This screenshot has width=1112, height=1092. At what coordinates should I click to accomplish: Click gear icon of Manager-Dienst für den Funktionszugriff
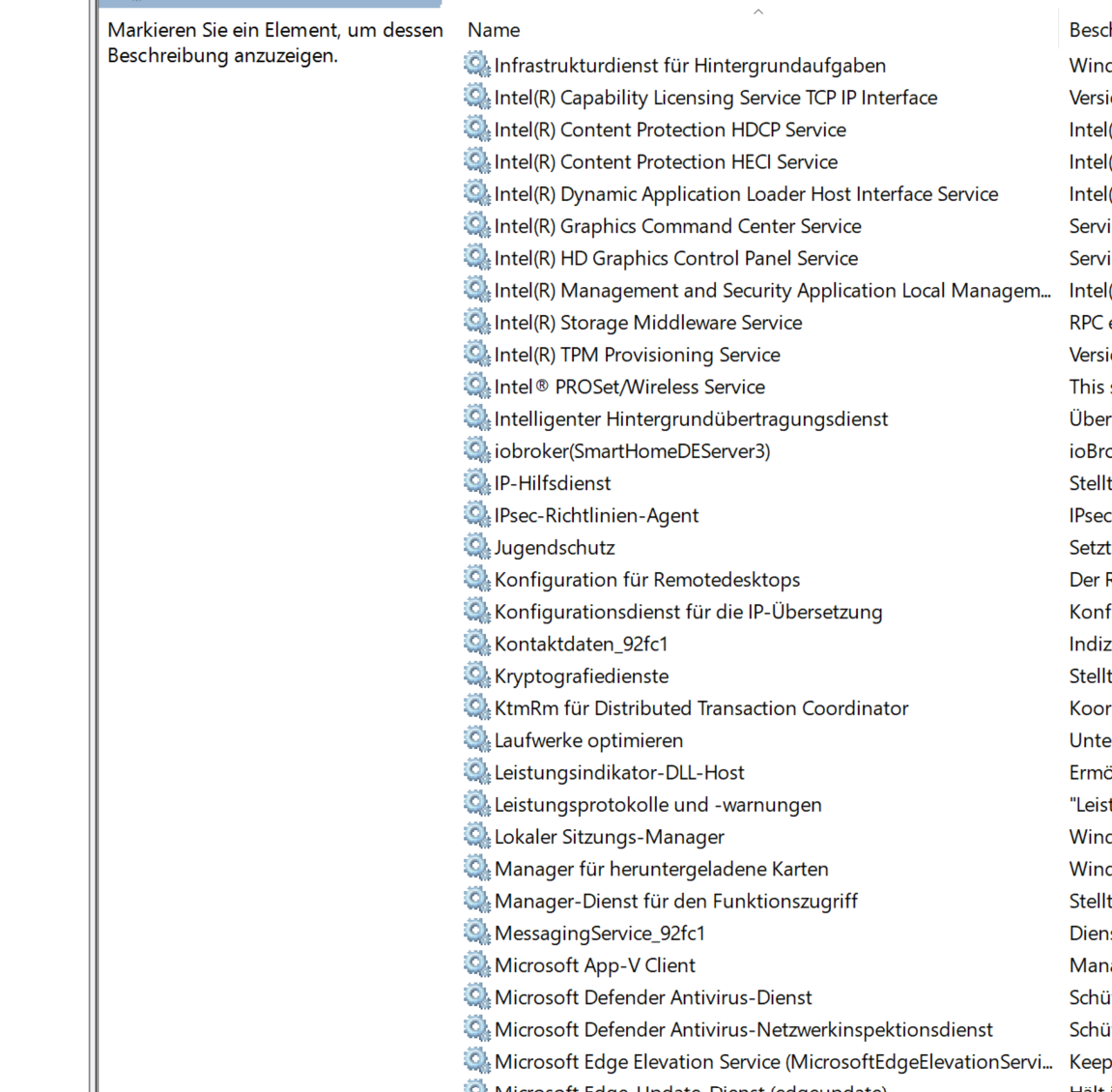(476, 901)
